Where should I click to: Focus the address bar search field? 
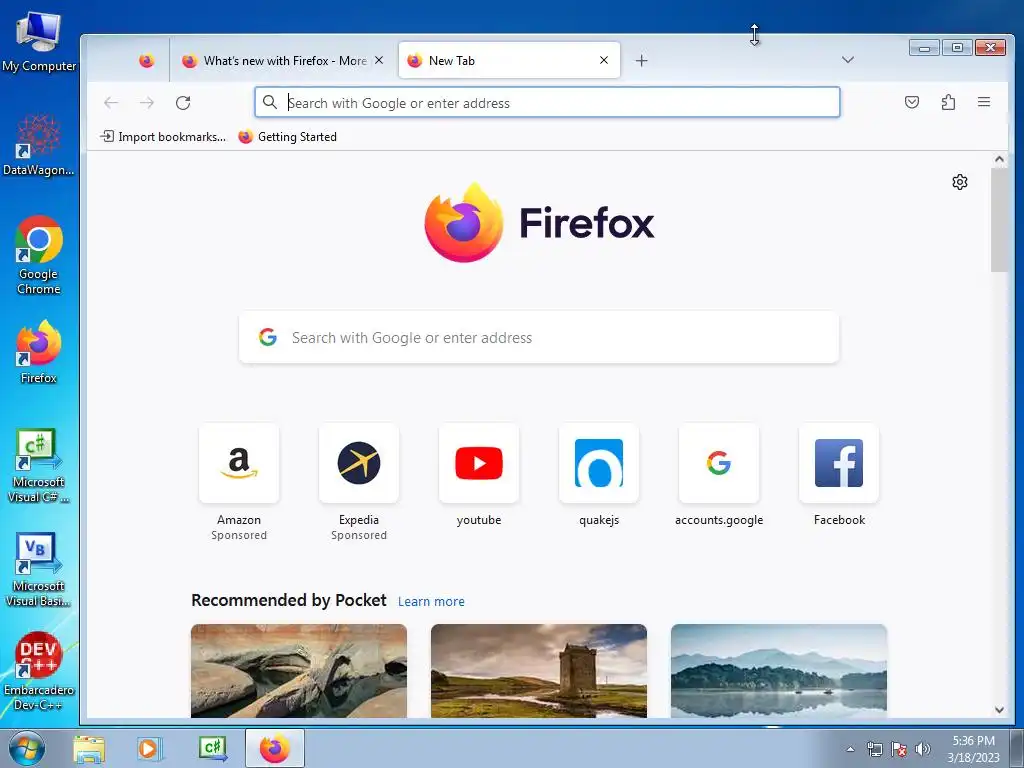coord(547,103)
